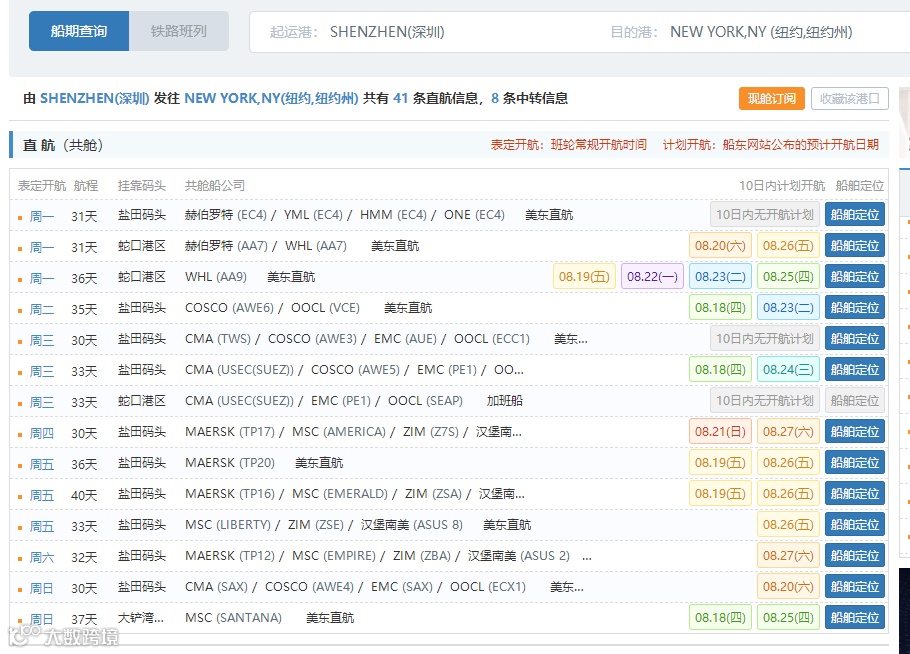Click 船舶定位 for the 赫伯罗特 (EC4) row

[855, 215]
